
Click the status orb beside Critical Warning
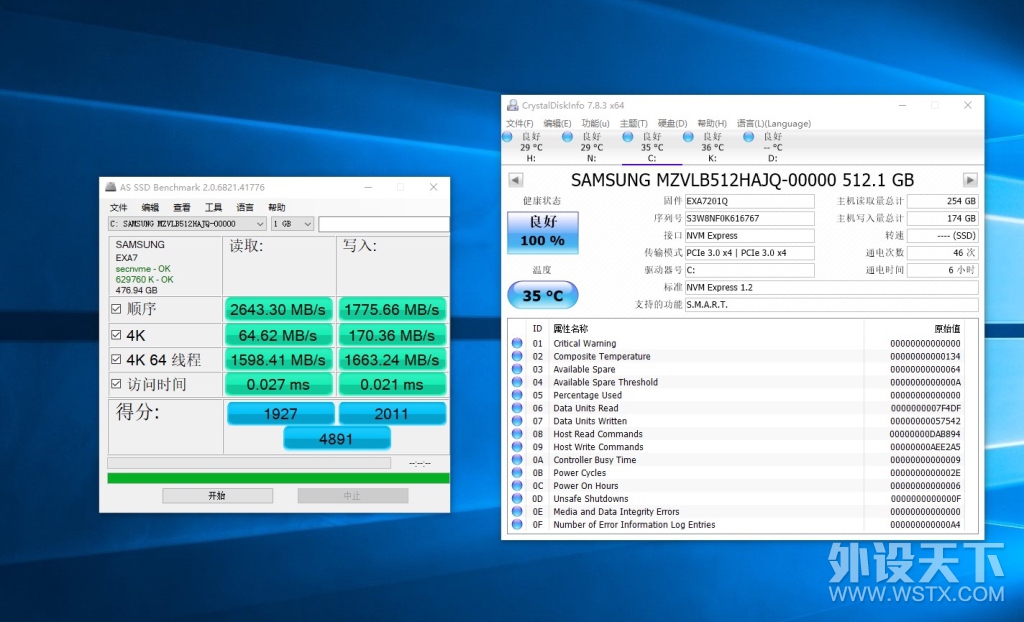point(517,343)
